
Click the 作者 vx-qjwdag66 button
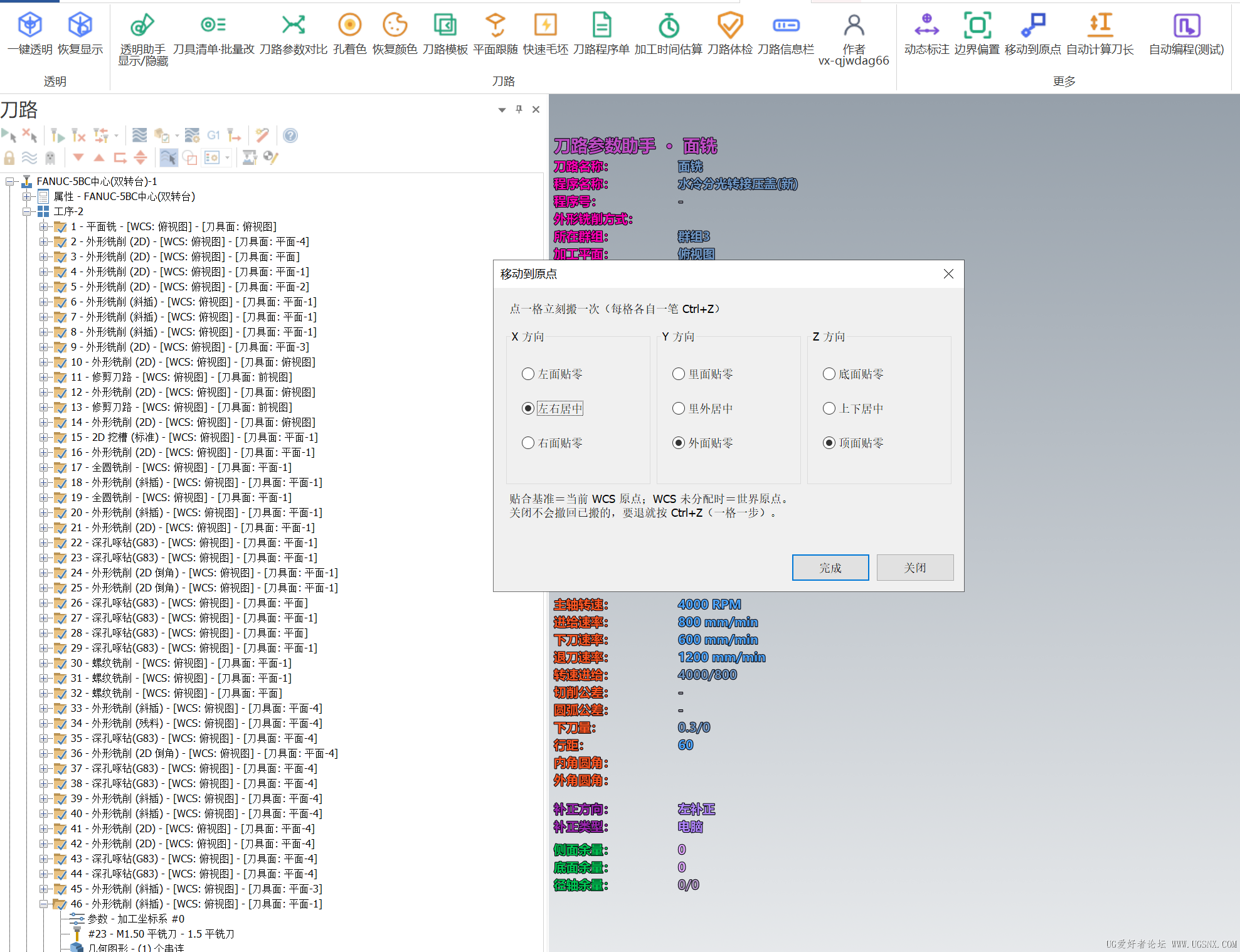854,39
